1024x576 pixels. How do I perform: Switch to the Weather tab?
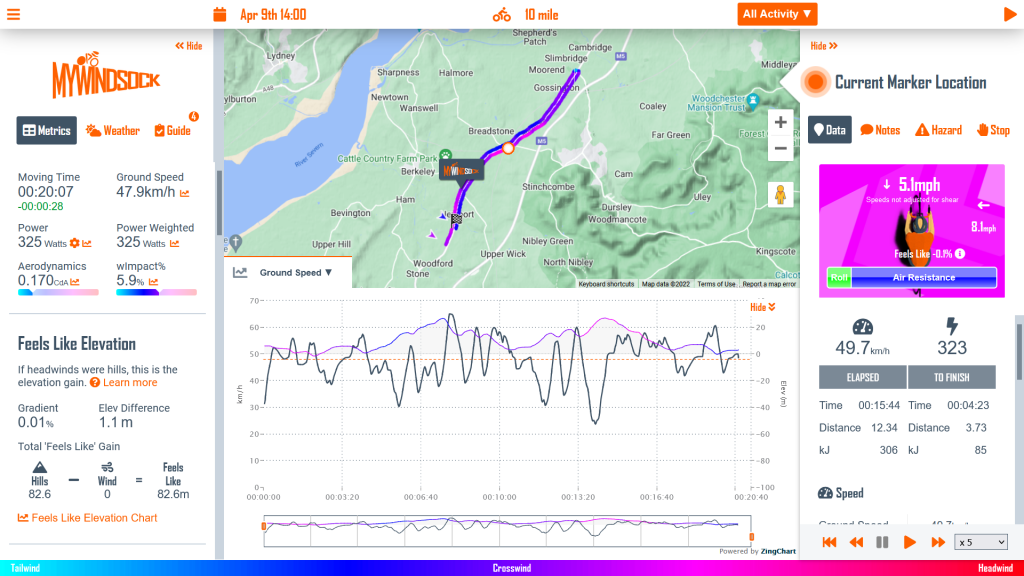(x=113, y=130)
